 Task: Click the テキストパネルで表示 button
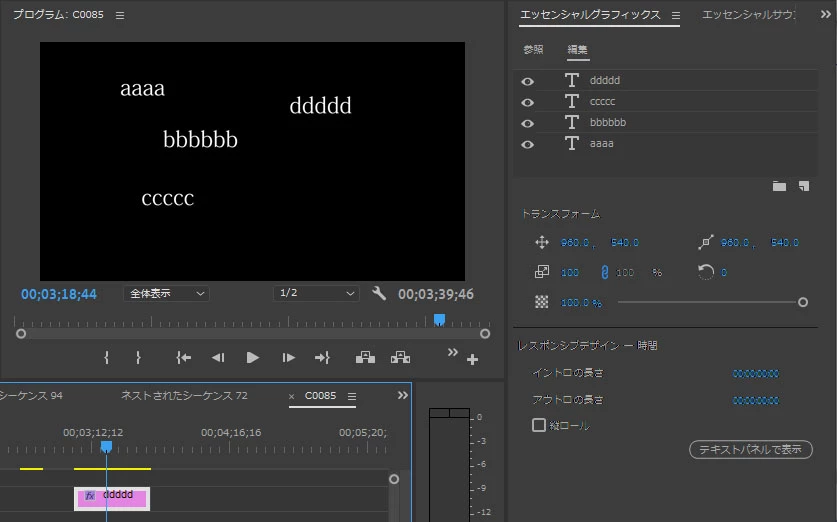(x=751, y=449)
